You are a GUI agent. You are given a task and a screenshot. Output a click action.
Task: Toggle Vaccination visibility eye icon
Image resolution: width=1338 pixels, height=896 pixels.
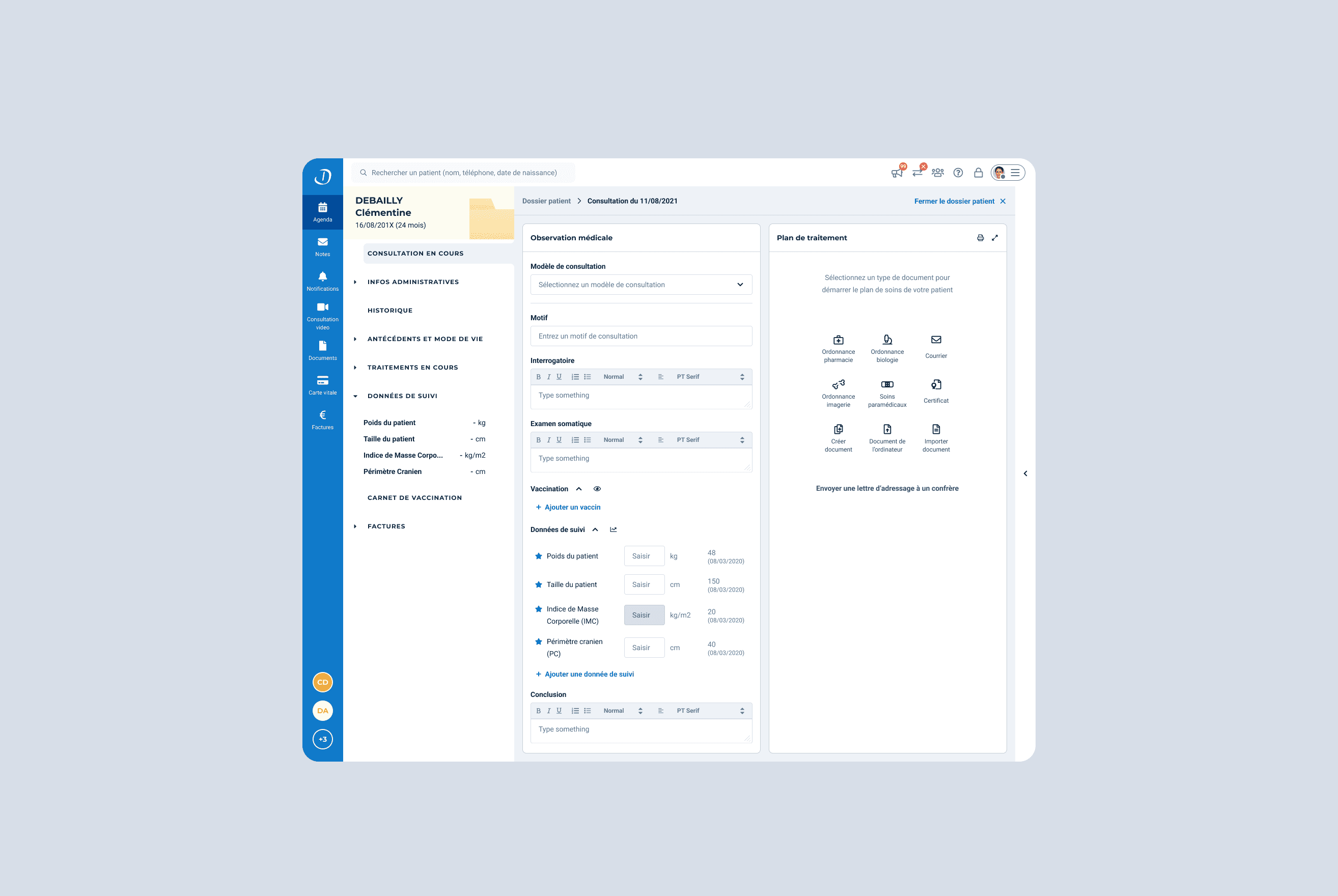tap(597, 489)
